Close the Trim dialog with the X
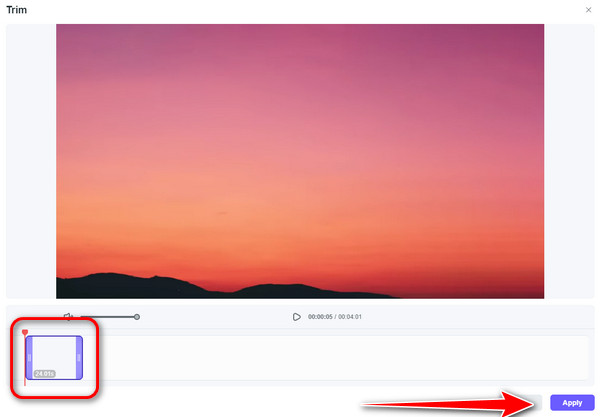600x417 pixels. tap(588, 10)
